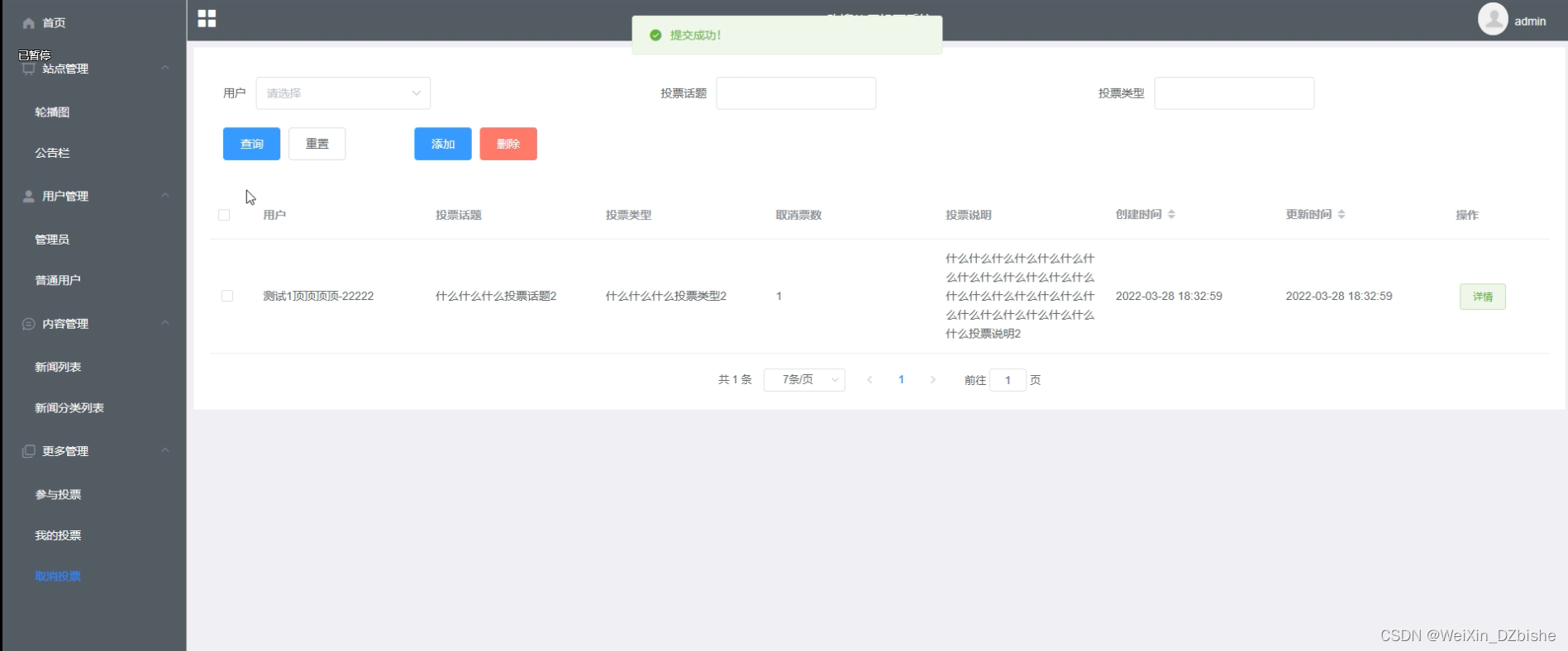Screen dimensions: 1568x651
Task: Click the 提交成功! notification text
Action: pos(696,35)
